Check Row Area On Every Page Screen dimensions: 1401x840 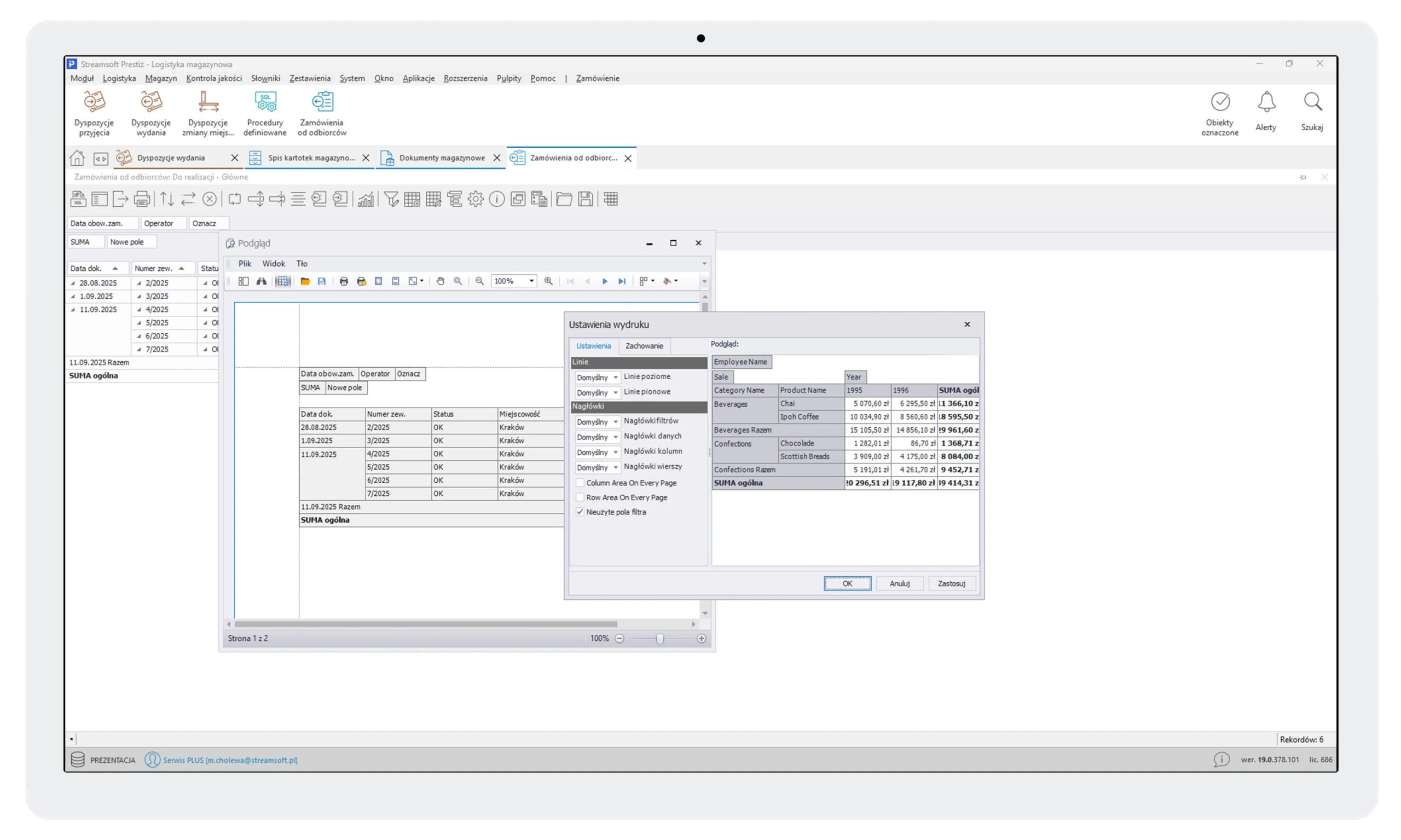pyautogui.click(x=580, y=497)
